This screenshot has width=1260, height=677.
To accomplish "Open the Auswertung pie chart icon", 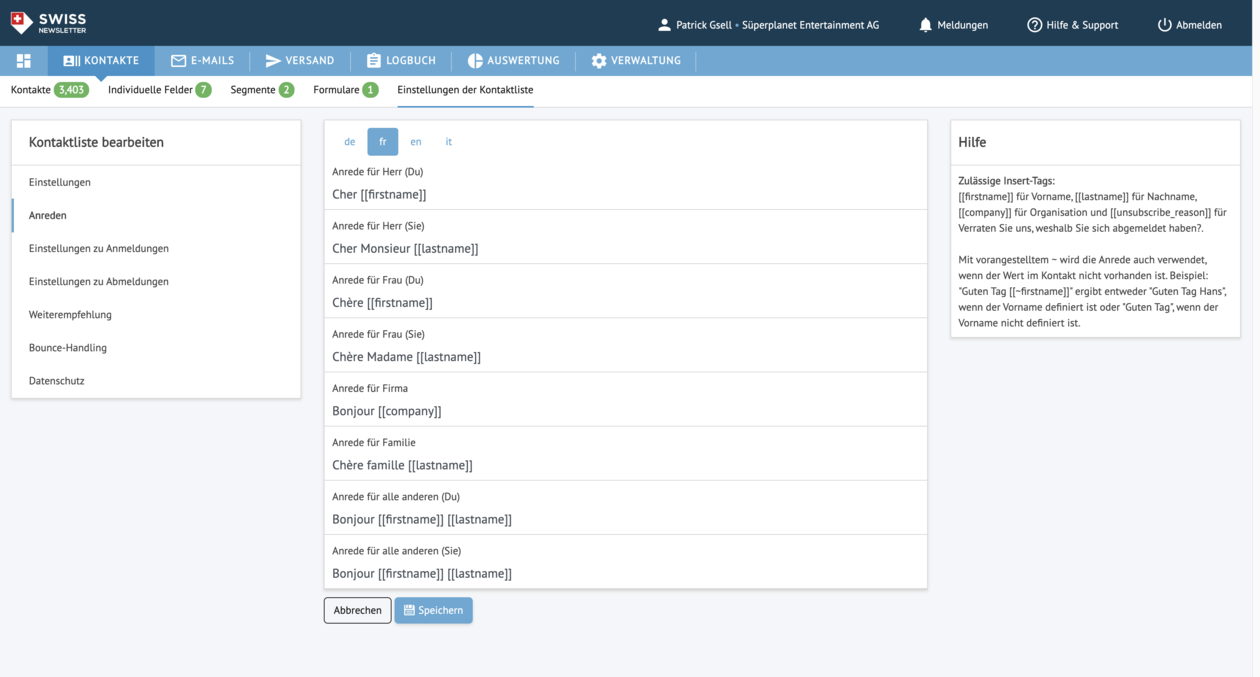I will 475,61.
